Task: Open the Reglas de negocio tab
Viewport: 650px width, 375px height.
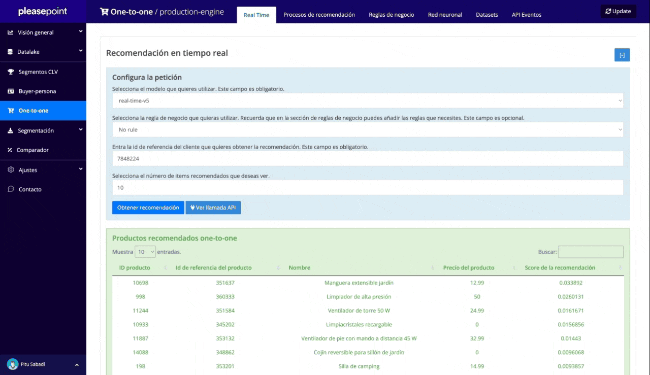Action: tap(391, 15)
